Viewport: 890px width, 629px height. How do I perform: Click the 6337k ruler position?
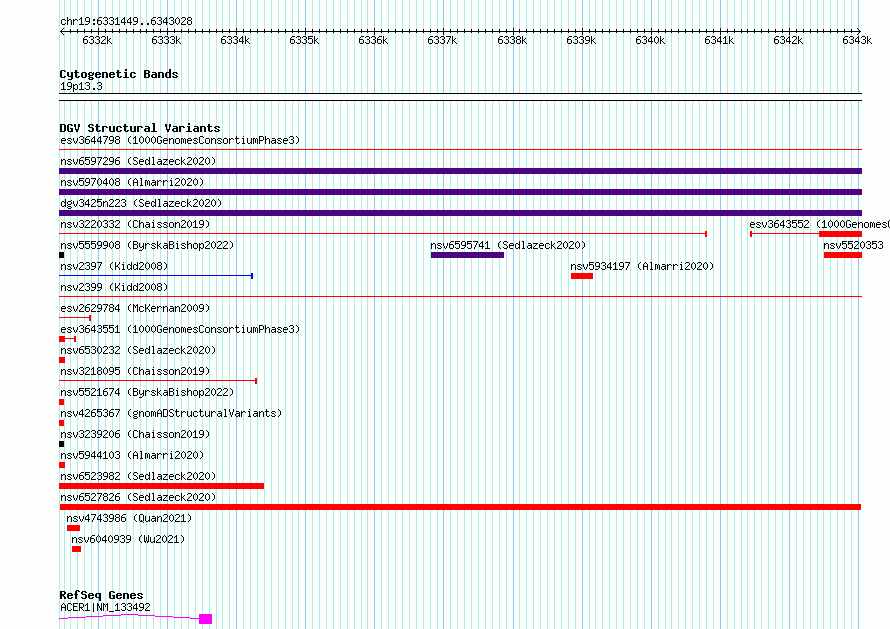click(442, 40)
